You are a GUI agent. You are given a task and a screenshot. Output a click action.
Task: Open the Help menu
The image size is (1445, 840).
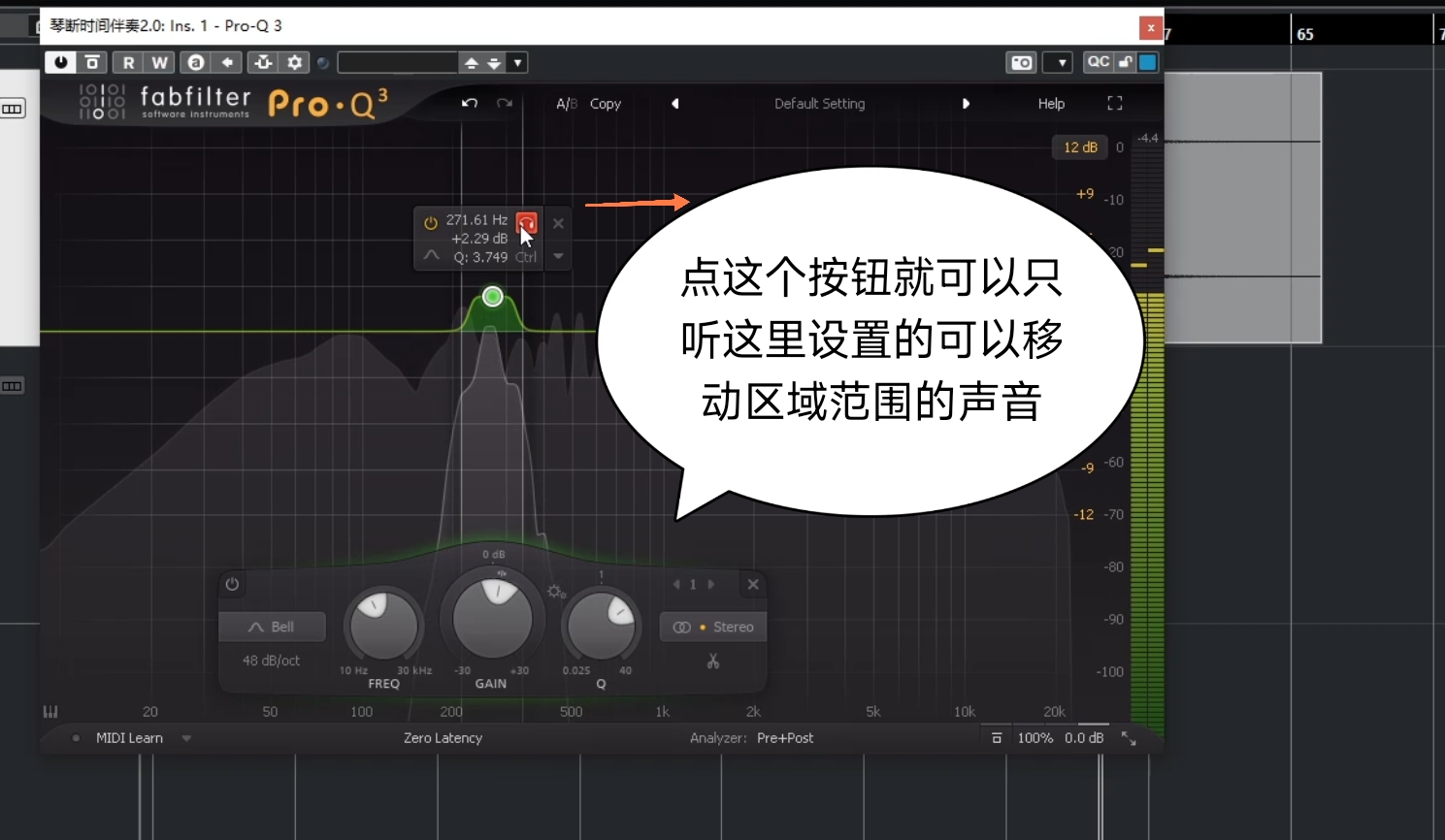(1051, 104)
